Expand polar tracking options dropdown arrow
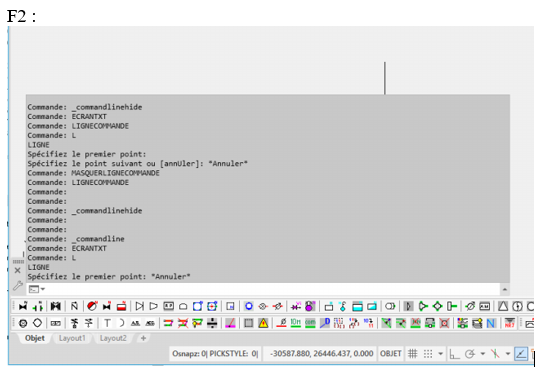 (x=483, y=354)
